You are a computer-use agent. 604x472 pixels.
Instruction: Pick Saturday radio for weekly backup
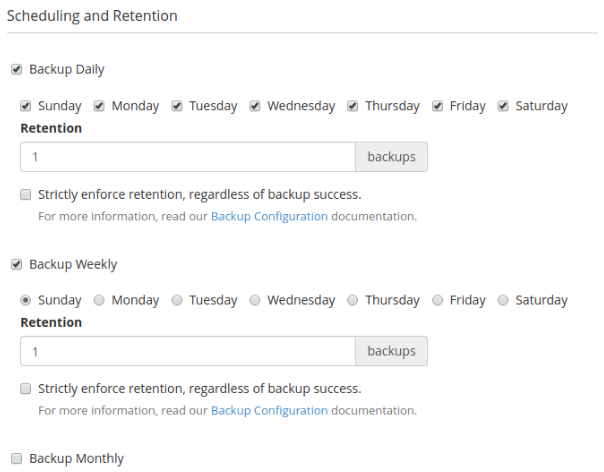504,300
